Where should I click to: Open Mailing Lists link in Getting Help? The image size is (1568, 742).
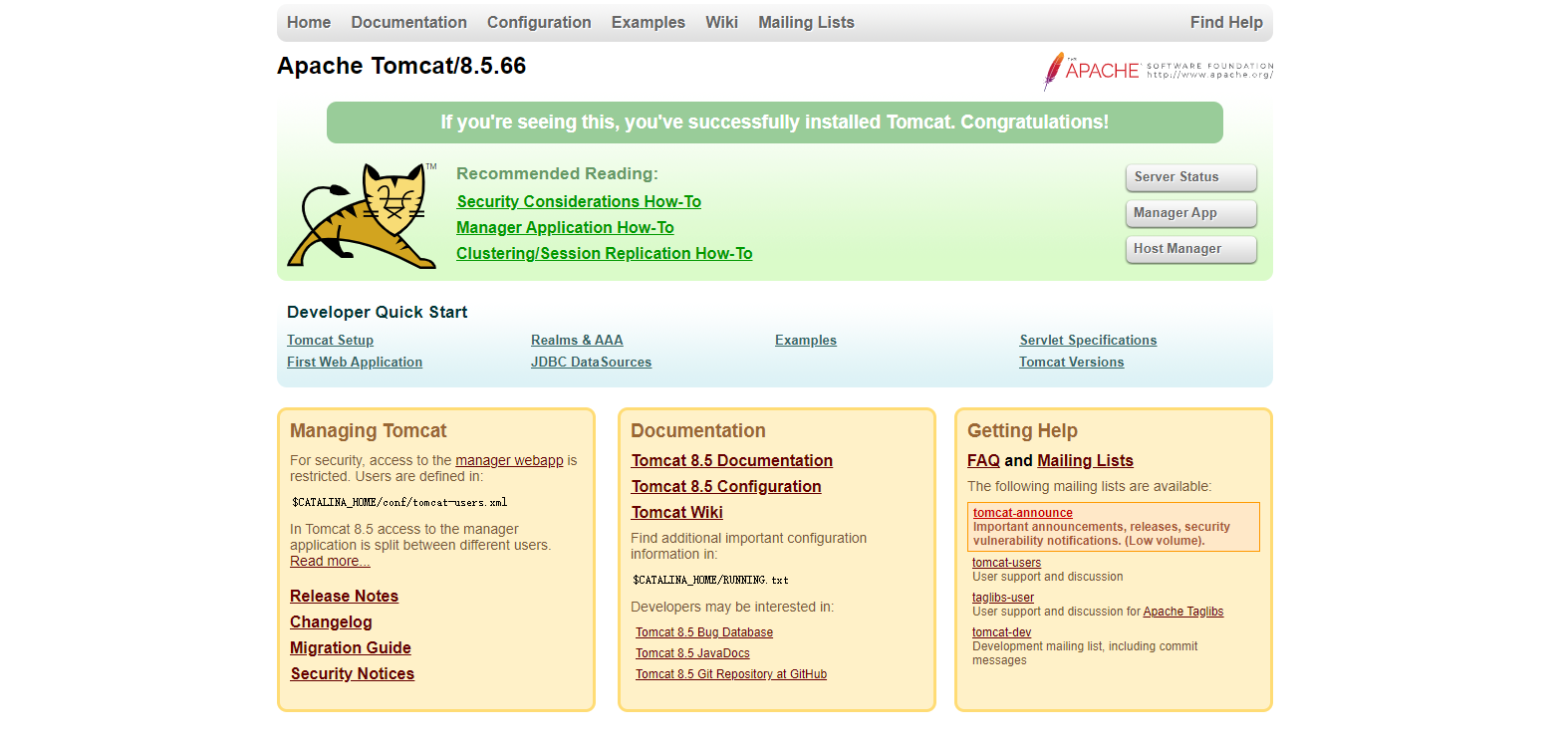click(x=1085, y=460)
